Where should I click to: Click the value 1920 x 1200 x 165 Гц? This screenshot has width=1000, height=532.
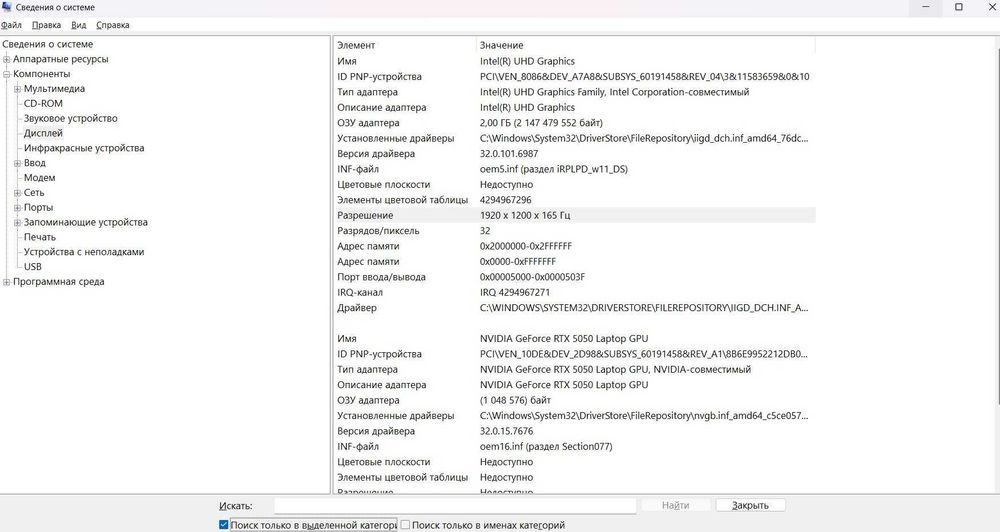525,216
